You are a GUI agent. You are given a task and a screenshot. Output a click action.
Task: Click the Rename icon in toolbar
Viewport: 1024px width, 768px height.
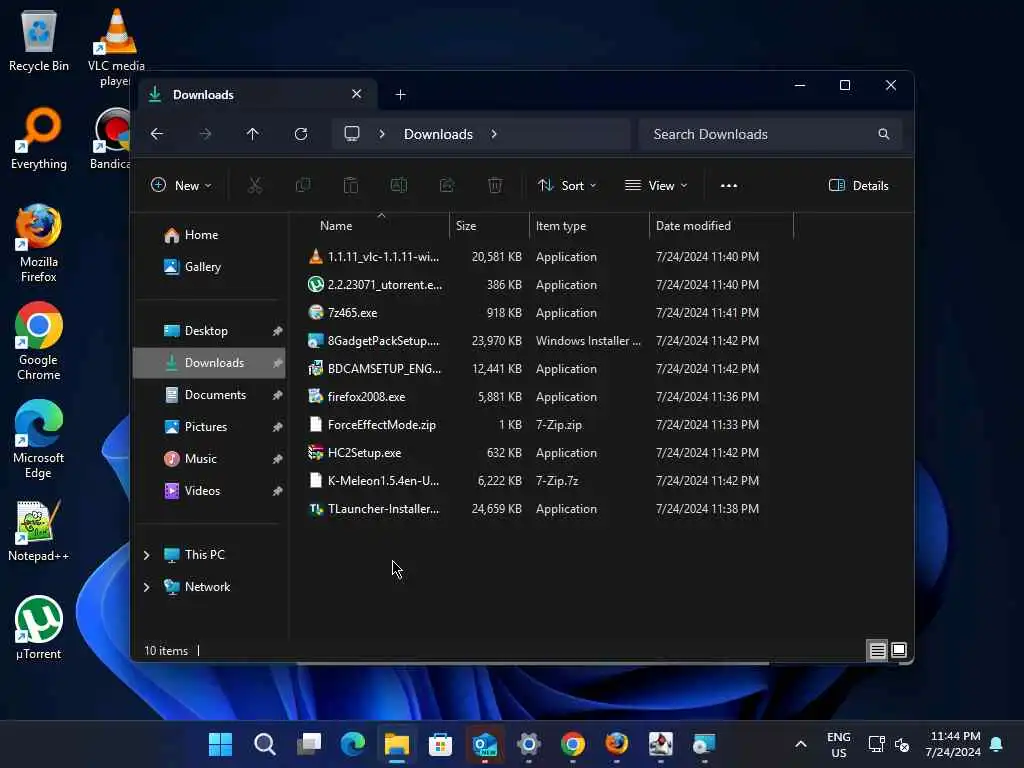click(x=399, y=185)
